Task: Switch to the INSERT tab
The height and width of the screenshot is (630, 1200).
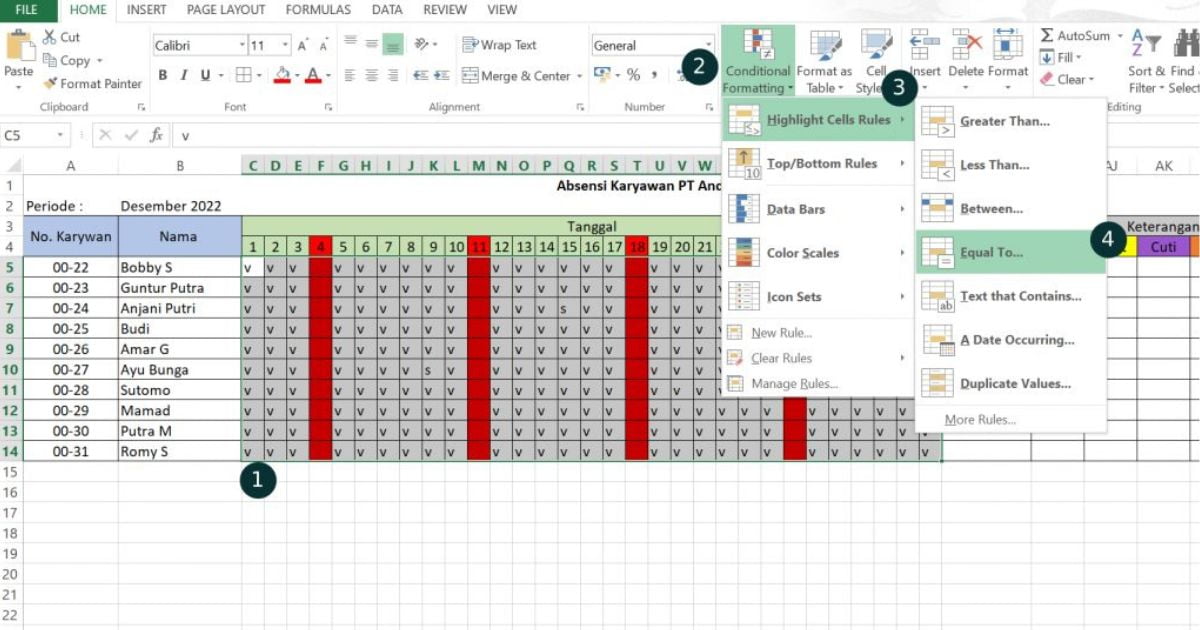Action: click(147, 10)
